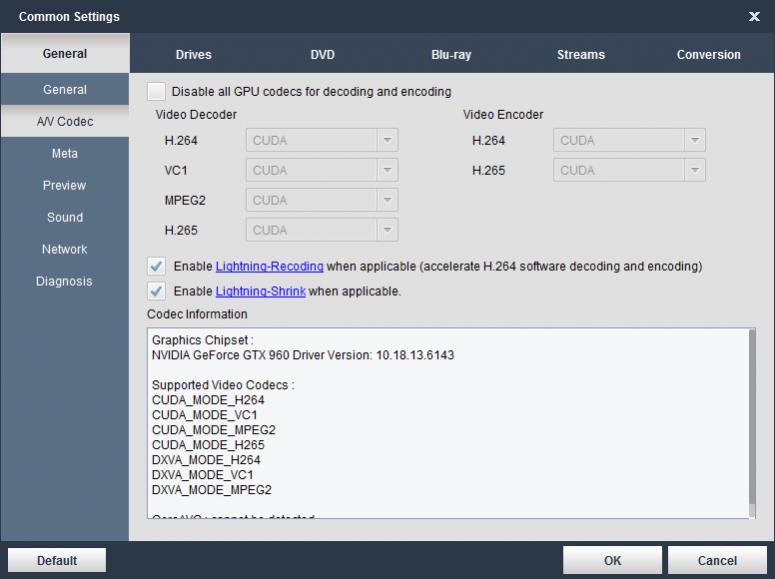Image resolution: width=775 pixels, height=579 pixels.
Task: Close the Common Settings dialog
Action: click(x=753, y=16)
